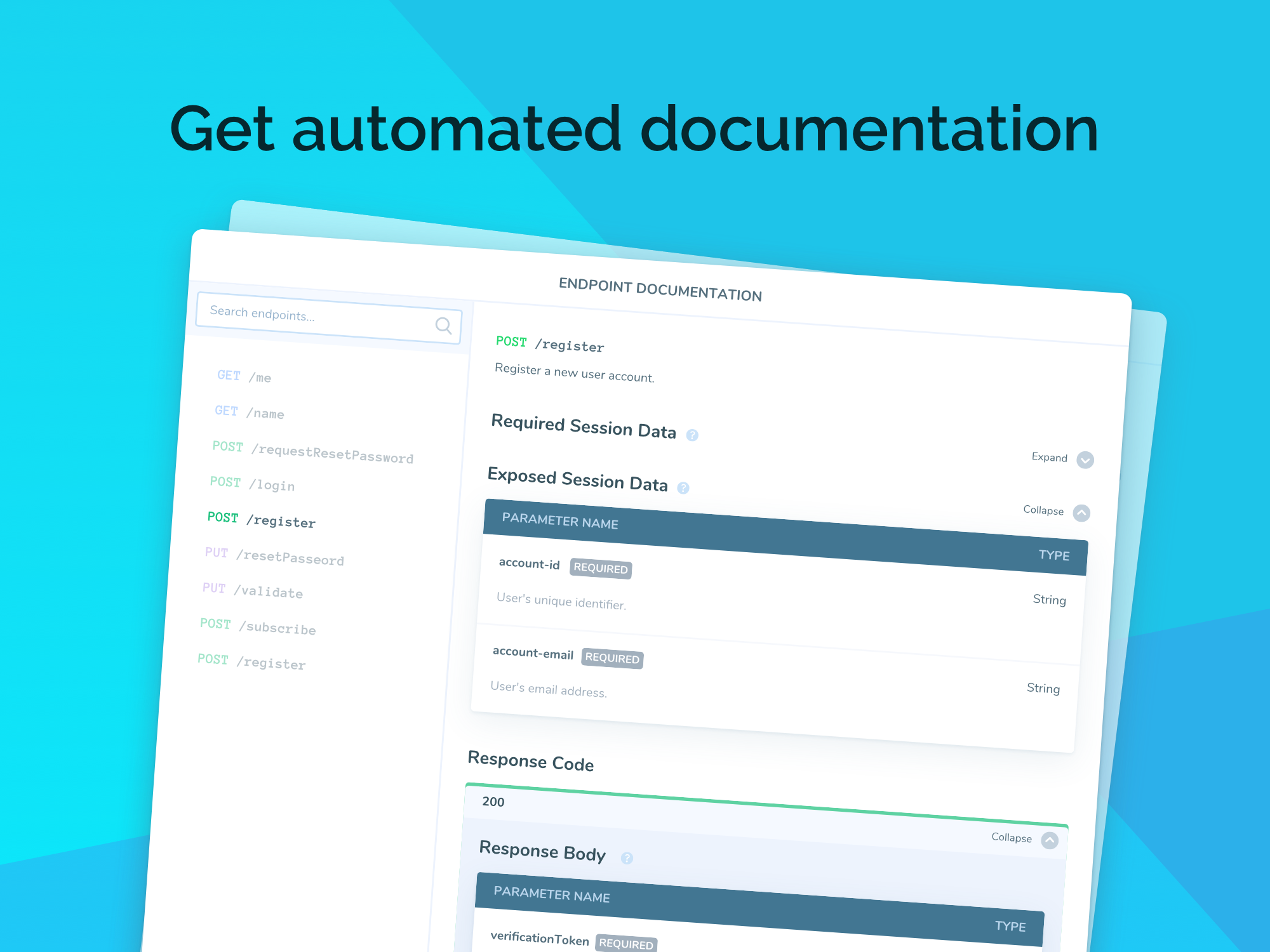Select the GET /me endpoint

pyautogui.click(x=244, y=376)
